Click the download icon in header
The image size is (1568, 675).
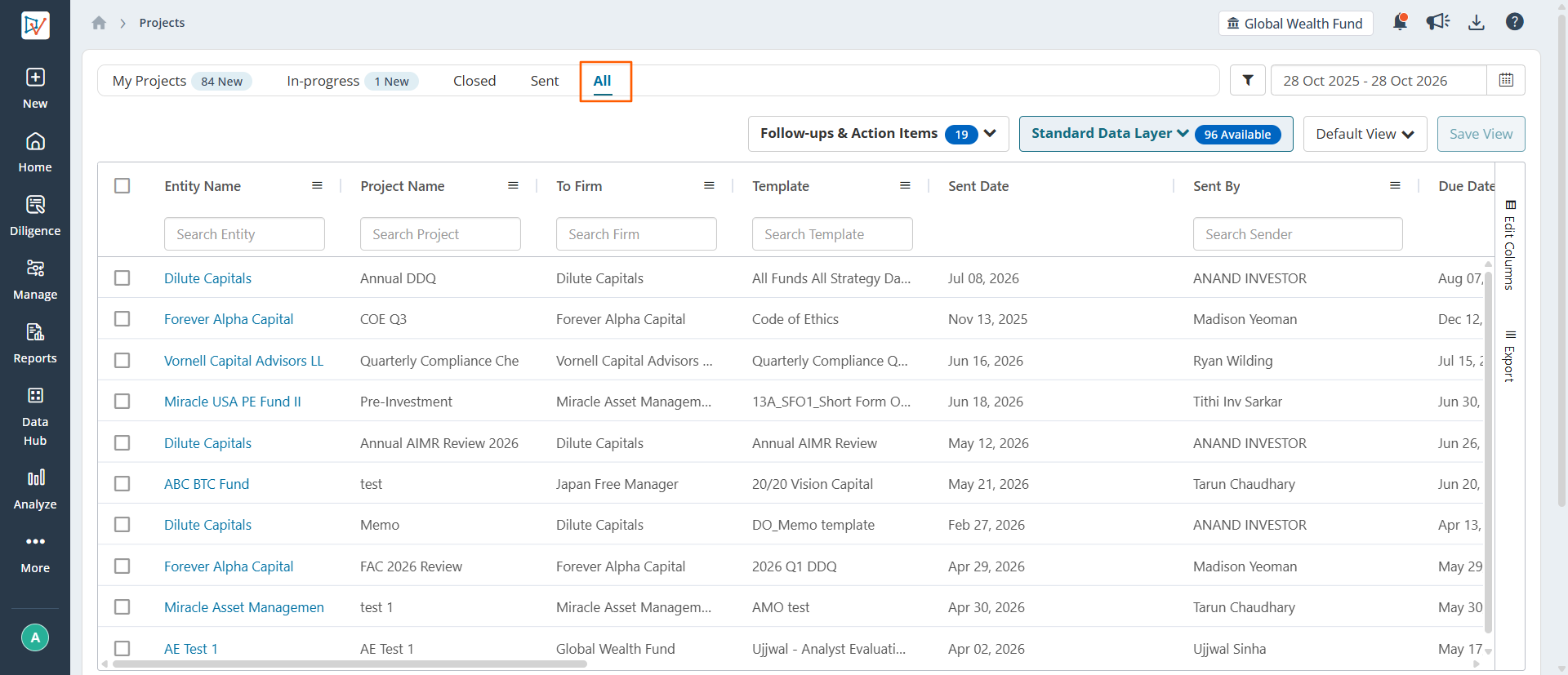[x=1476, y=22]
